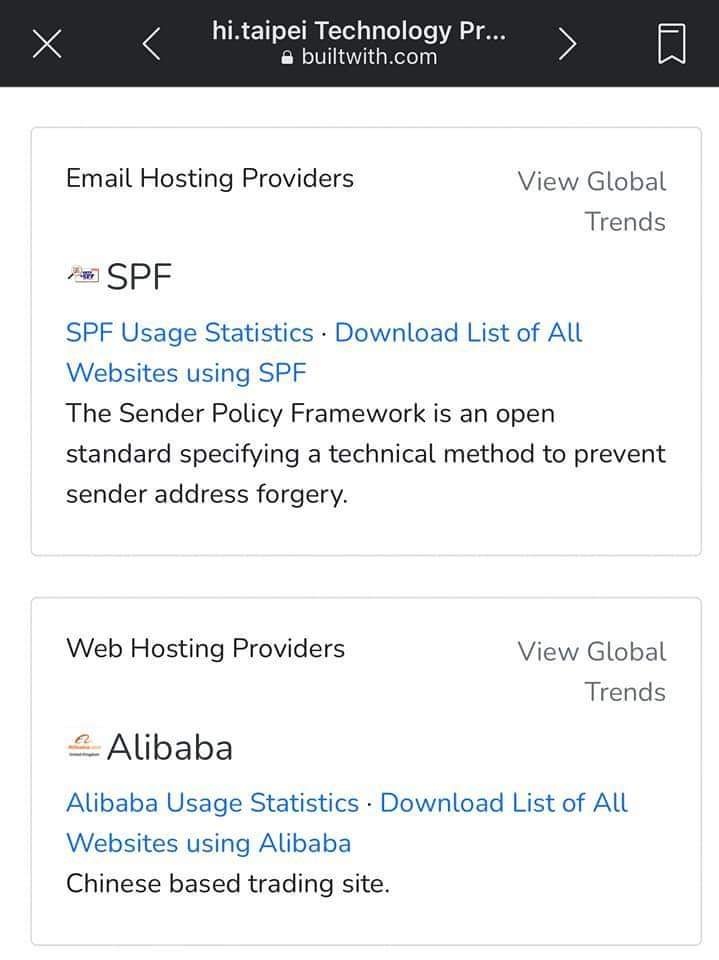Tap the Alibaba logo icon
The width and height of the screenshot is (719, 960).
point(83,746)
